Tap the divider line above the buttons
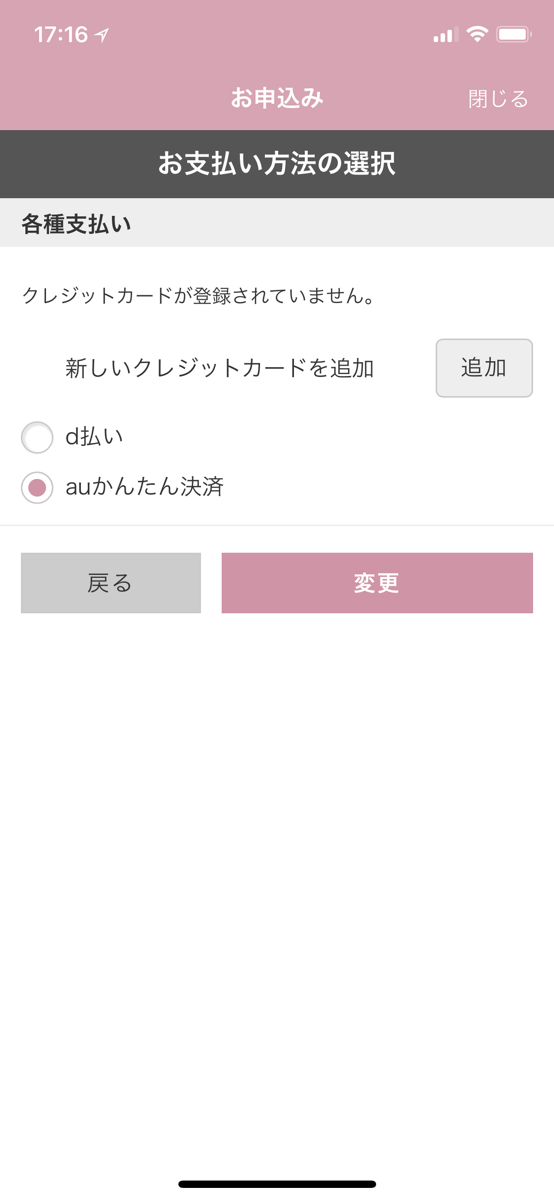554x1200 pixels. [277, 525]
